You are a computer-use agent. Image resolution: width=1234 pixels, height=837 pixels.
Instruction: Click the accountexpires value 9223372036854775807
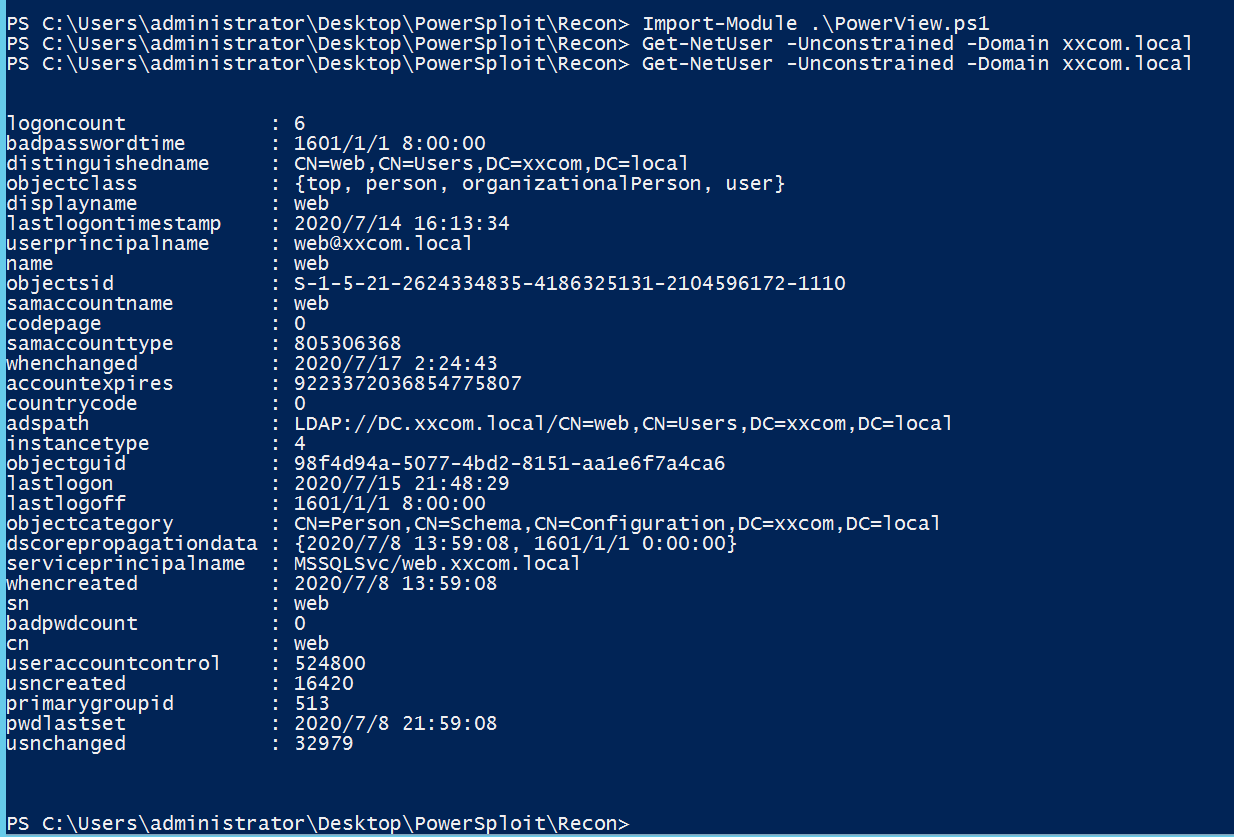click(407, 384)
